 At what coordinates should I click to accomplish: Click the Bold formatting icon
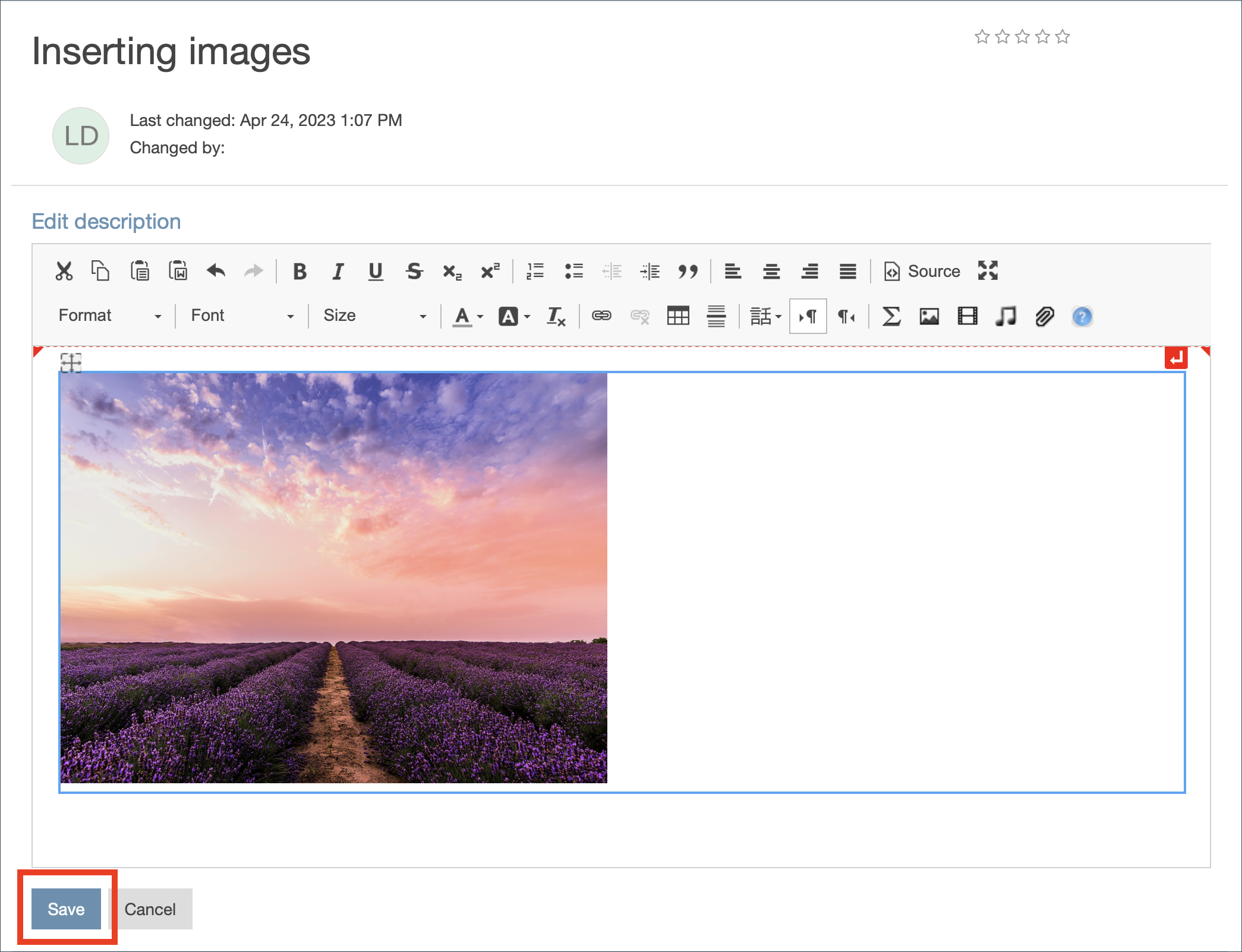coord(299,271)
